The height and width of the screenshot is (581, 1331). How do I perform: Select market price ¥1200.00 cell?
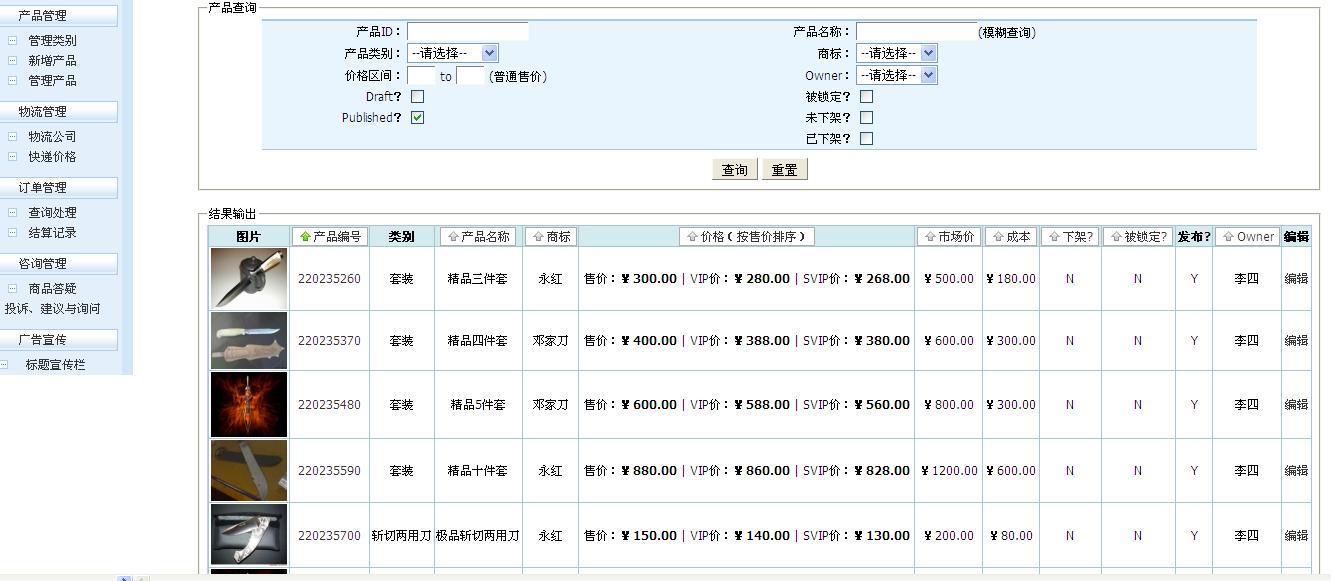[x=949, y=471]
